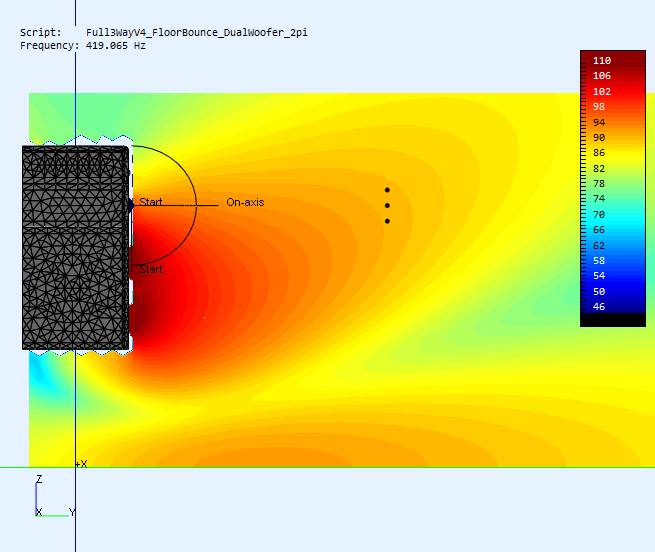Click the frequency value 419.065 Hz
Viewport: 655px width, 552px height.
[116, 46]
